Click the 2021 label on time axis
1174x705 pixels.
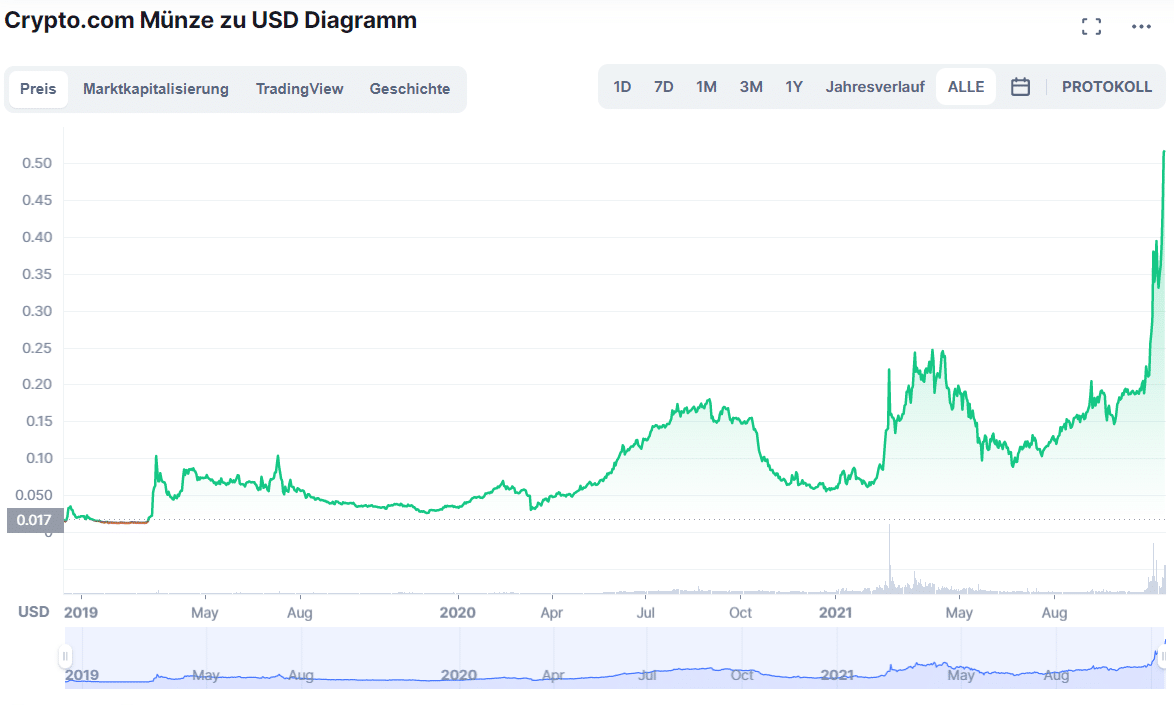coord(836,613)
